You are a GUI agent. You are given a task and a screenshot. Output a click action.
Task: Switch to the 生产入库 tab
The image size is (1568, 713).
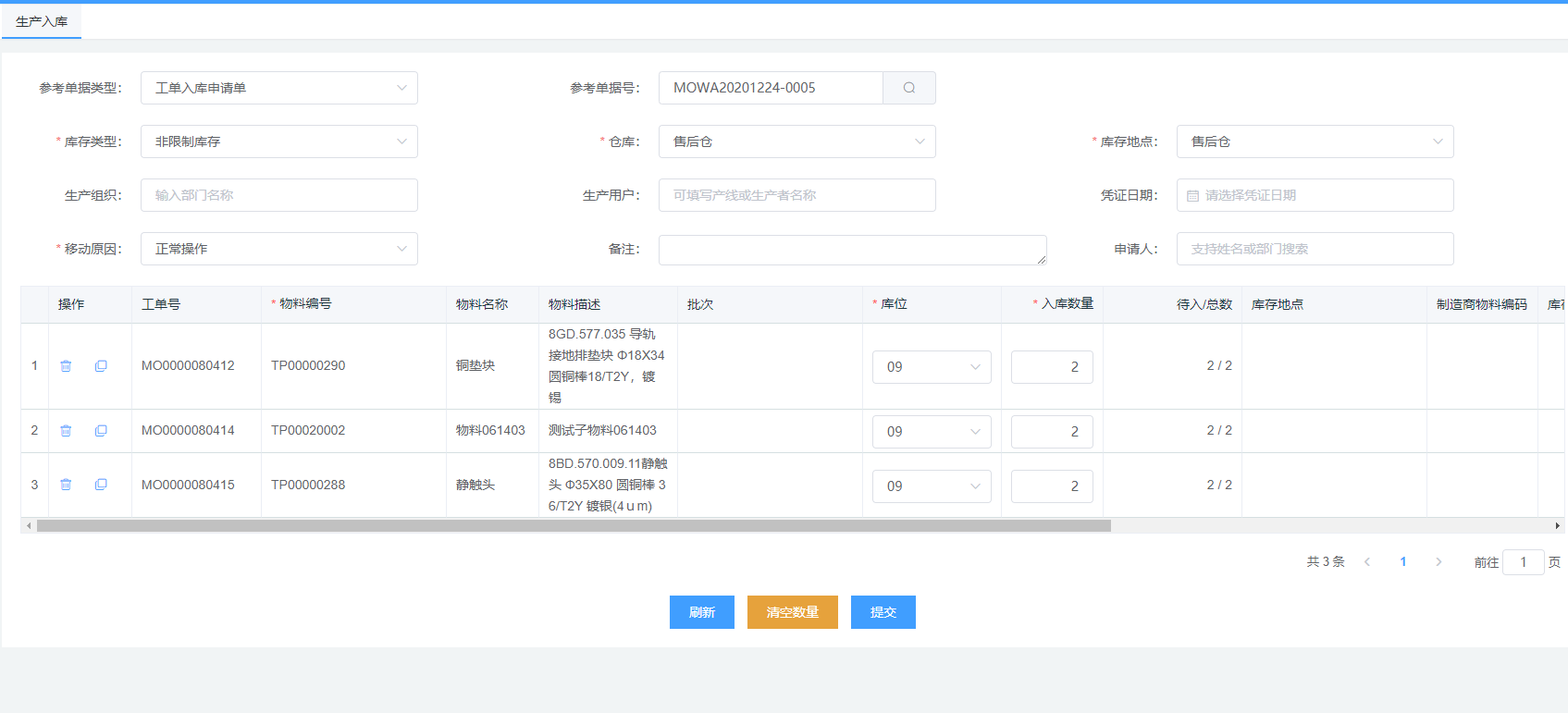tap(42, 21)
